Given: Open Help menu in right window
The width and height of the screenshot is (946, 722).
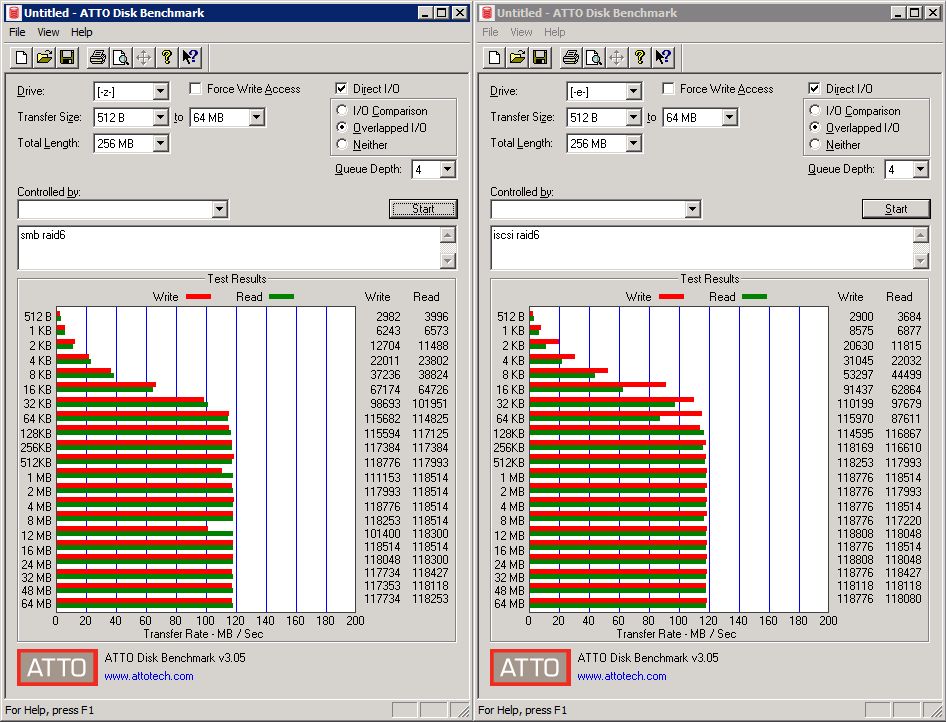Looking at the screenshot, I should pyautogui.click(x=554, y=32).
